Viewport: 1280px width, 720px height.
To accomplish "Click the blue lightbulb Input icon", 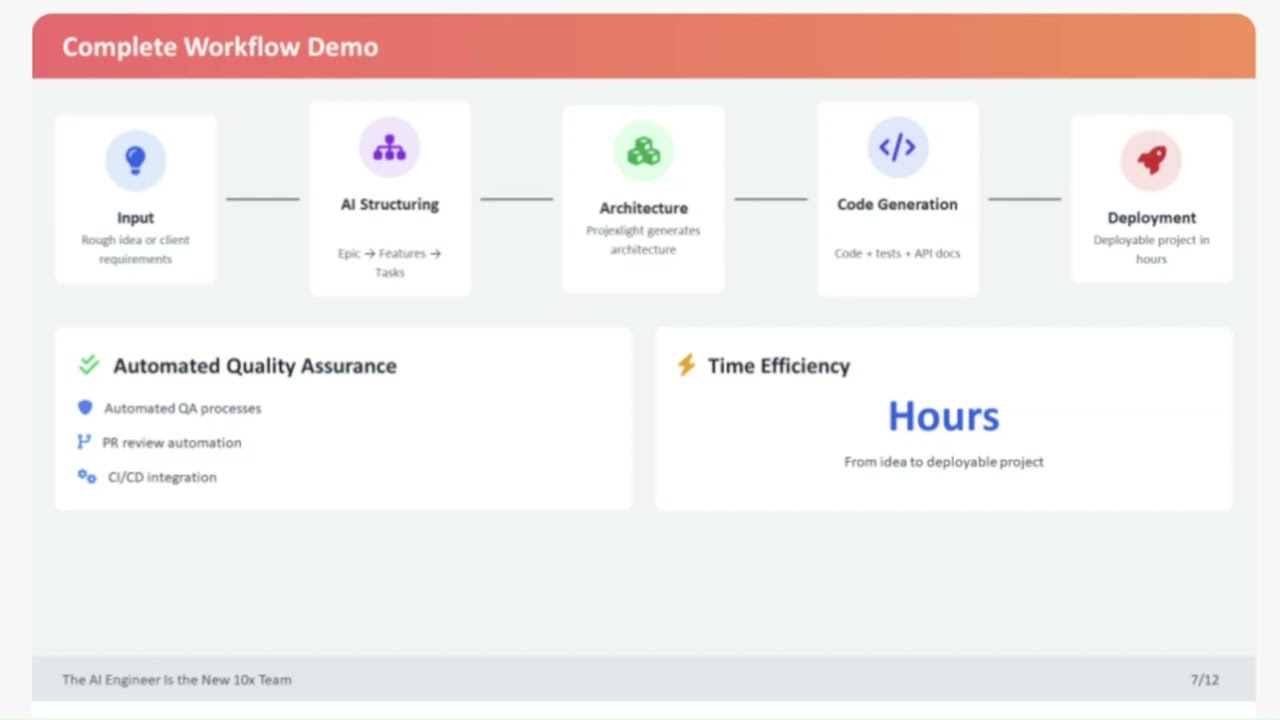I will point(135,160).
